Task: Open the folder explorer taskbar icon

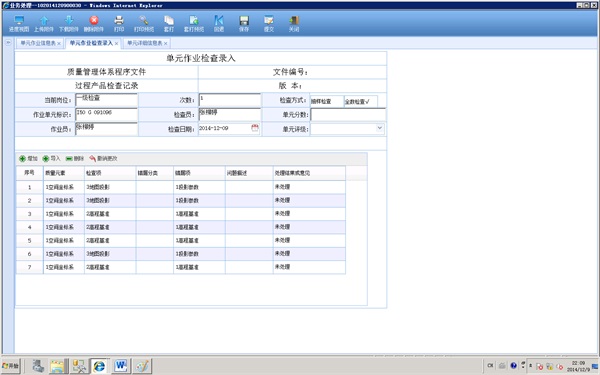Action: click(57, 366)
